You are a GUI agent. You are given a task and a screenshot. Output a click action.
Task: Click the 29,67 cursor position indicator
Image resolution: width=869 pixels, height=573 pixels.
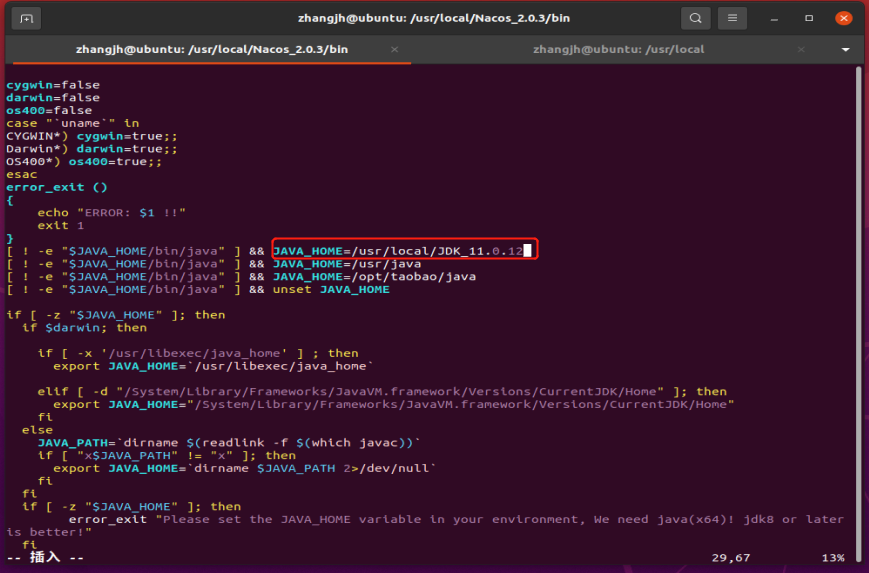(730, 558)
